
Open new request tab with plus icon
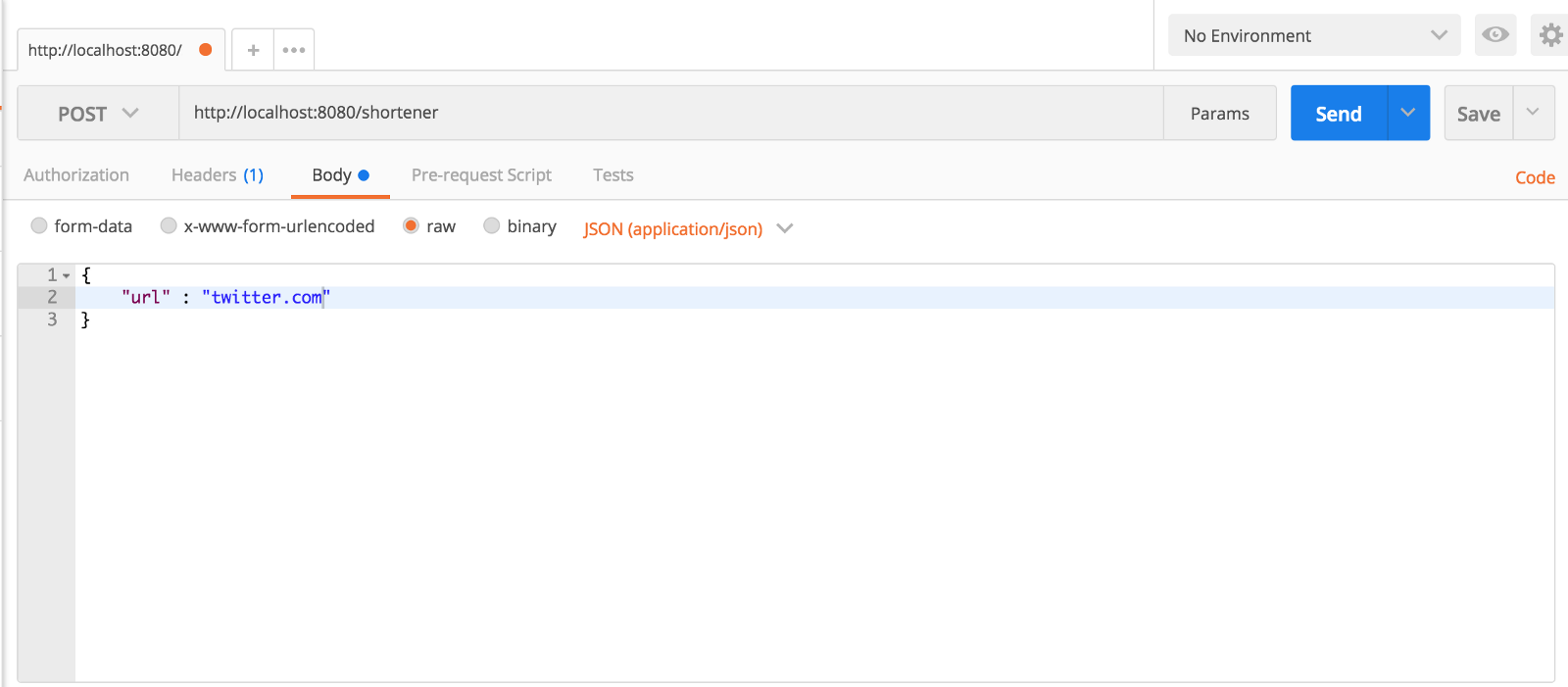point(253,50)
